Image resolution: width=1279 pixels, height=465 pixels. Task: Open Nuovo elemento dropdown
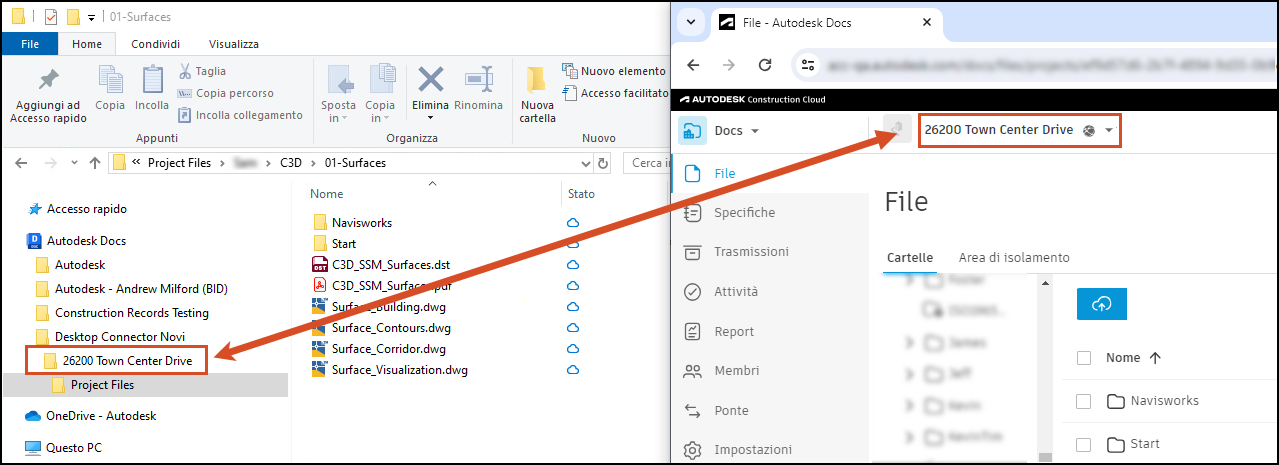614,71
